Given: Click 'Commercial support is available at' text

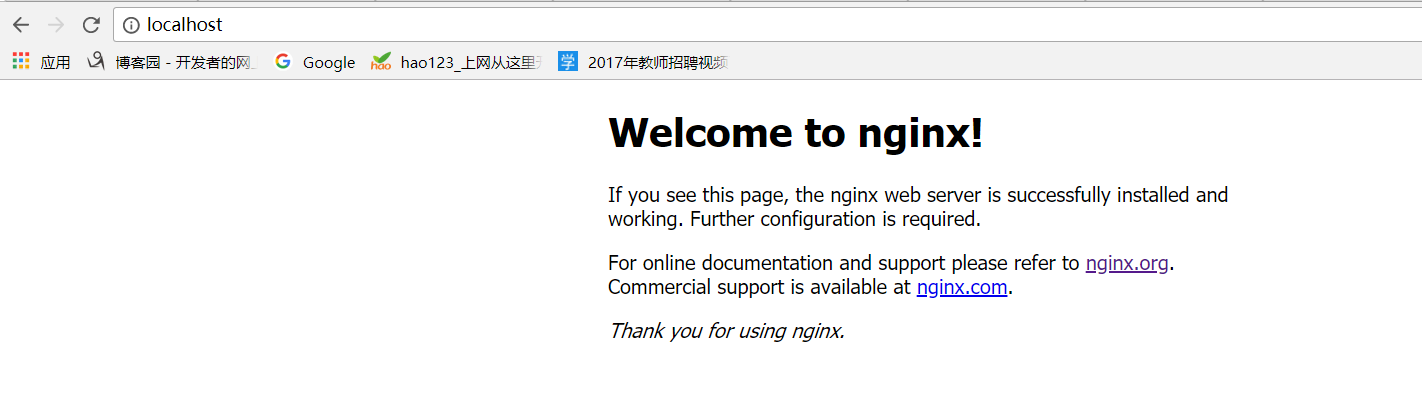Looking at the screenshot, I should pos(760,288).
